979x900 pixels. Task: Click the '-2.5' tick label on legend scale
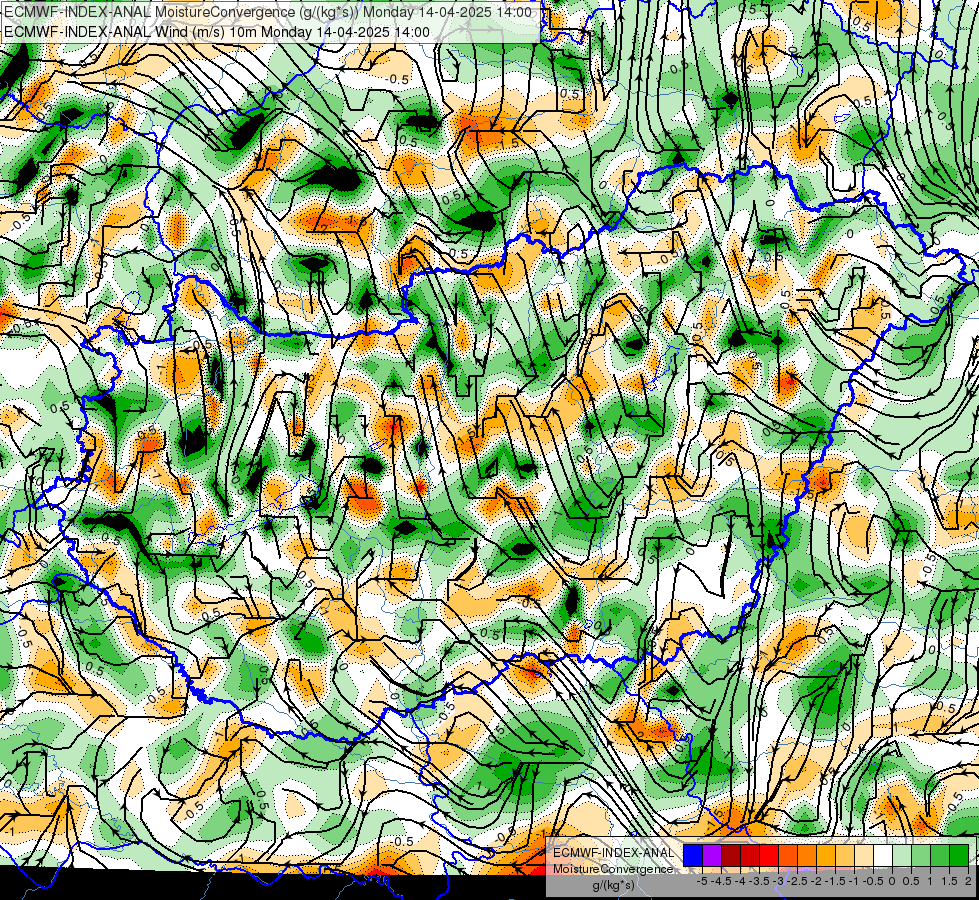(797, 881)
